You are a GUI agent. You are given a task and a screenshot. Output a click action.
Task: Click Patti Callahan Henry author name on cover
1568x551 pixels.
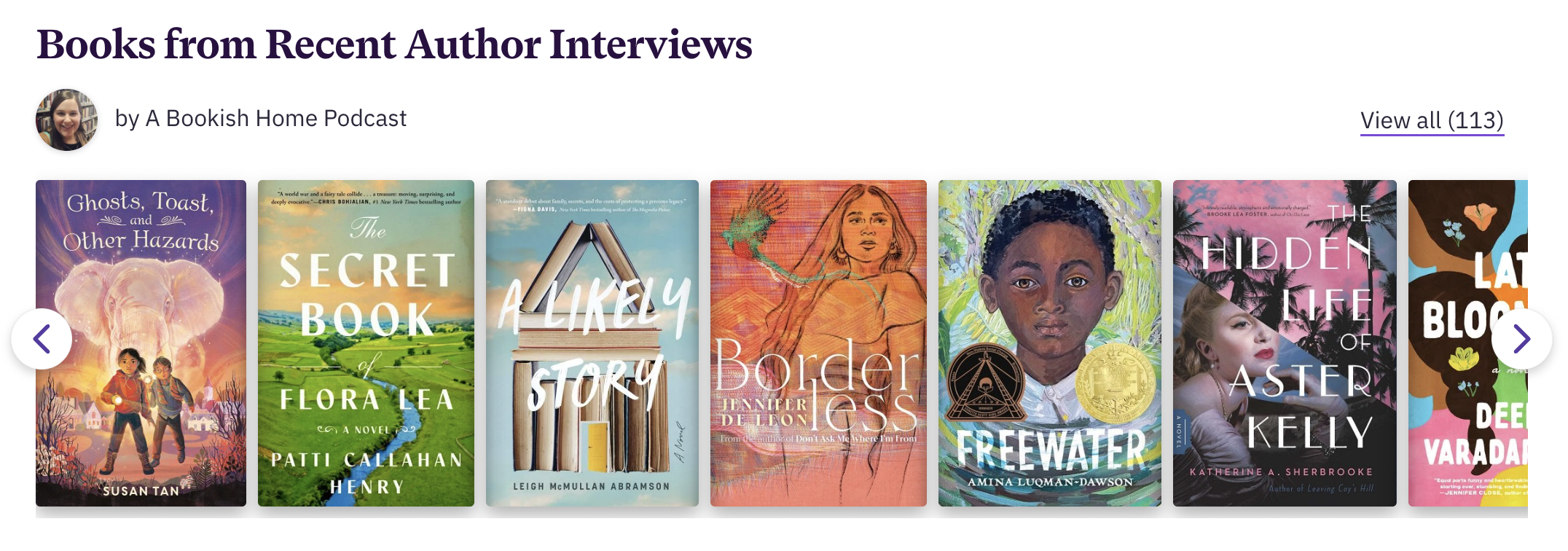tap(366, 473)
